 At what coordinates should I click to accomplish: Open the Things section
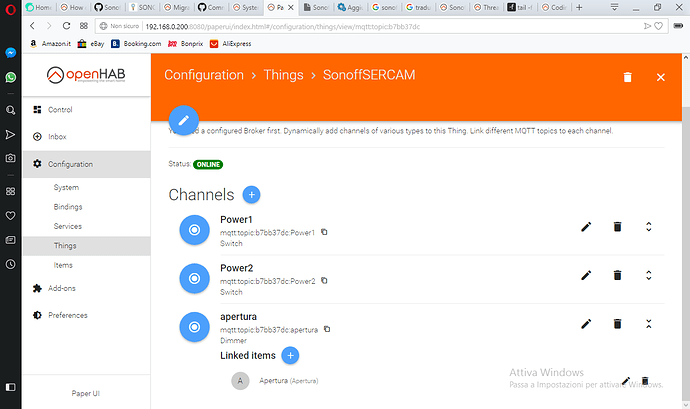point(86,246)
